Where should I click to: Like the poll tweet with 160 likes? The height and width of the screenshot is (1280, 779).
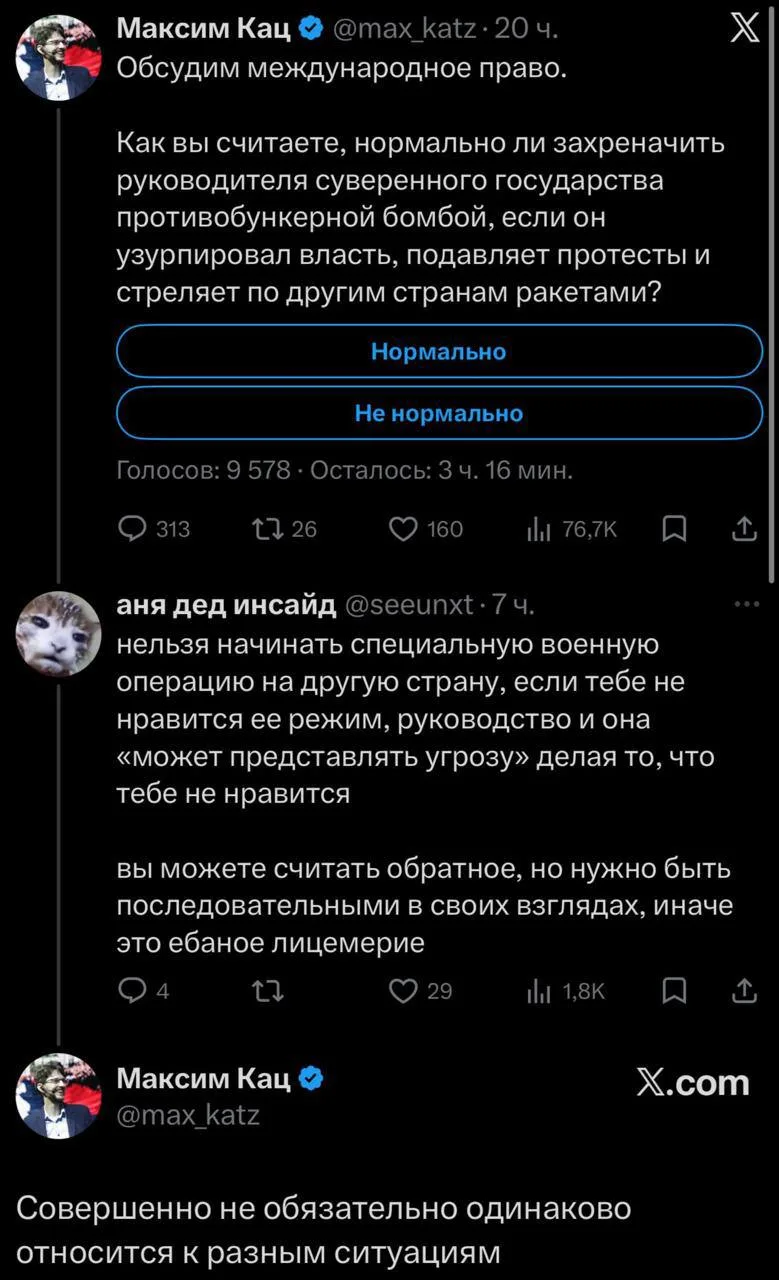point(405,529)
